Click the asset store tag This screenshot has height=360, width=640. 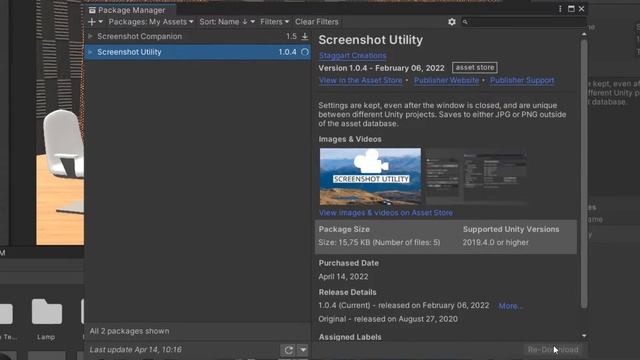(475, 67)
